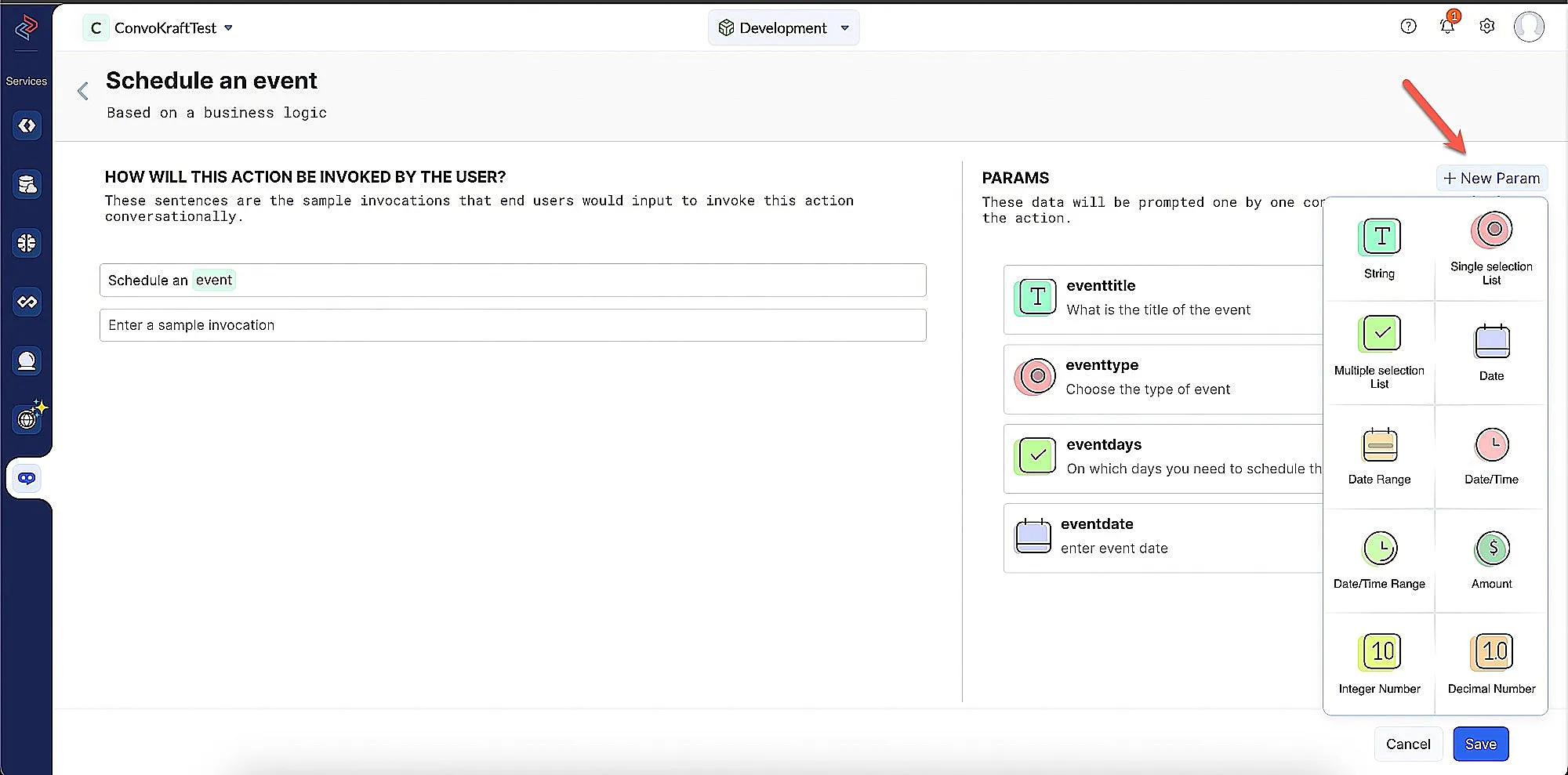Open the settings gear in header
The image size is (1568, 775).
click(x=1486, y=27)
